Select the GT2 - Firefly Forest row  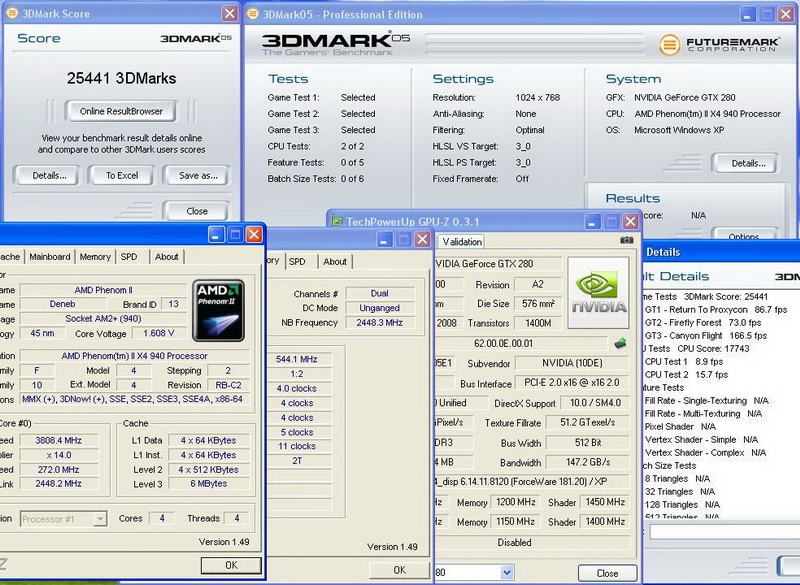pos(703,323)
